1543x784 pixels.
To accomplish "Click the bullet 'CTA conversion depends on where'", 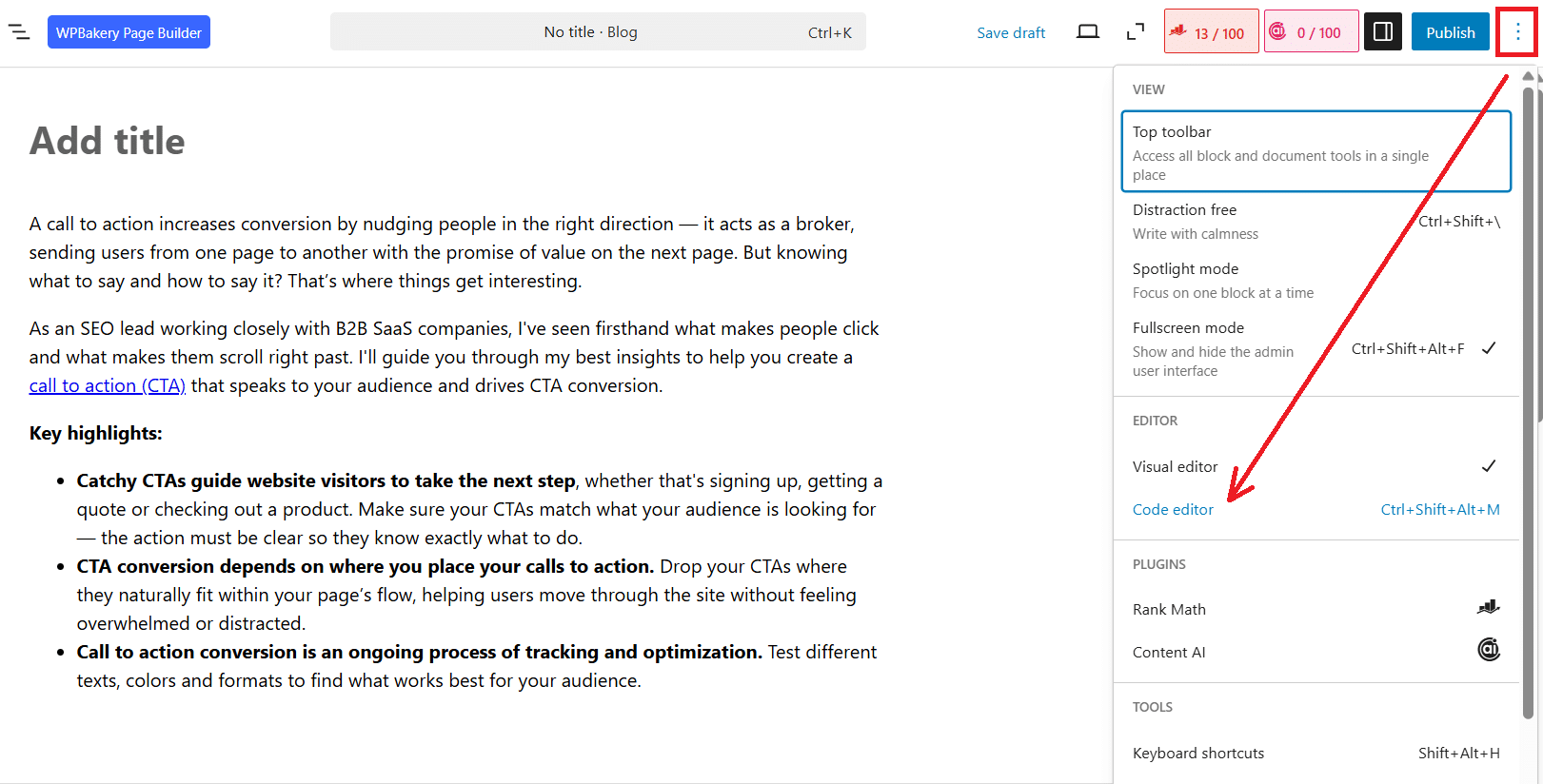I will click(466, 595).
